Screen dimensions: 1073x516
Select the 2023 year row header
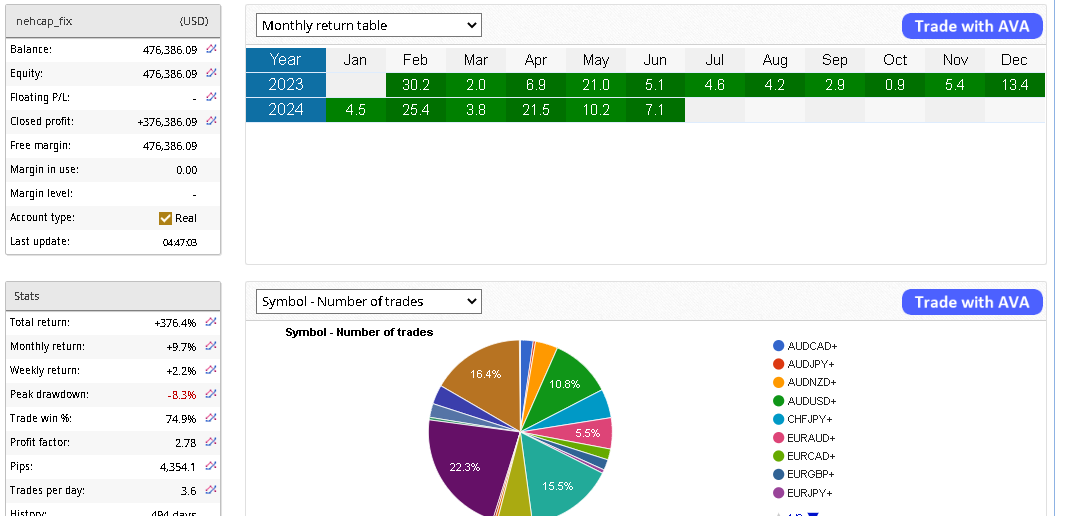(x=285, y=85)
